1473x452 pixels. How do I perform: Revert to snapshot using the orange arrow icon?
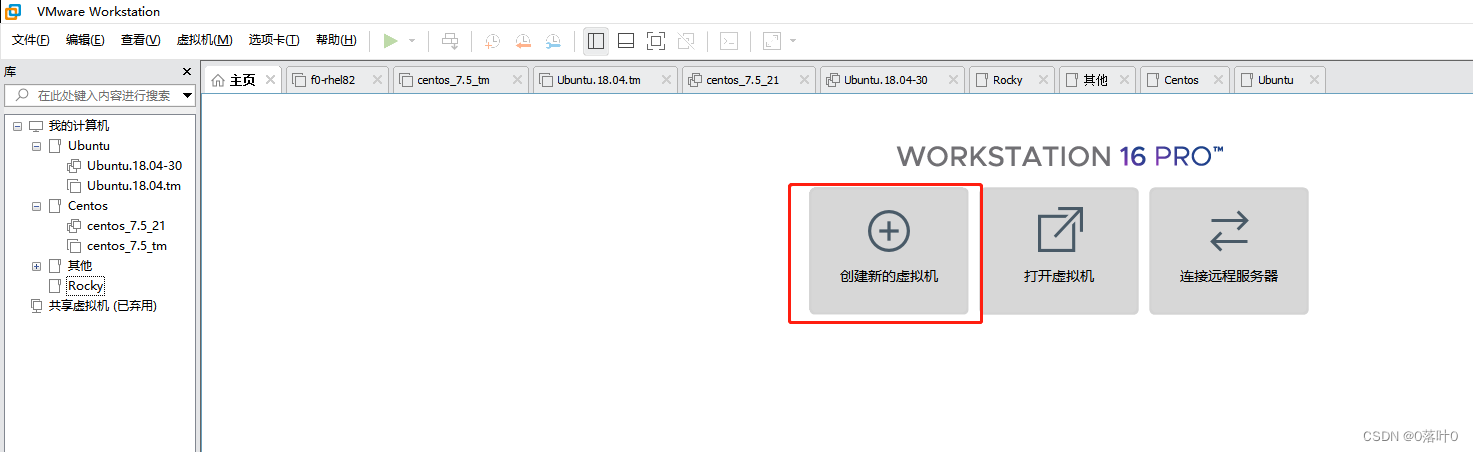tap(523, 41)
